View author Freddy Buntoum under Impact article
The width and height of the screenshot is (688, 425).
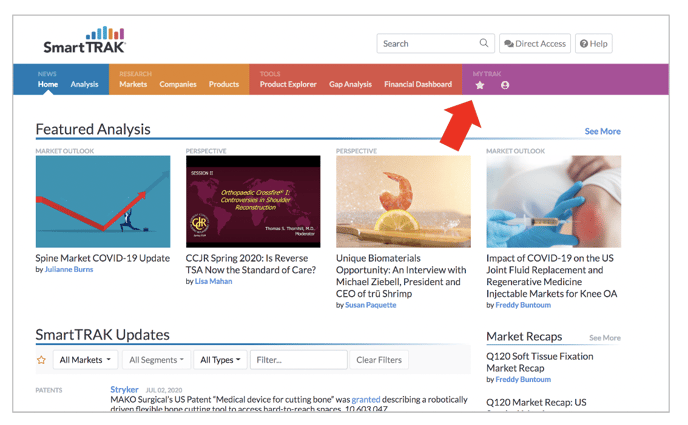(x=523, y=305)
